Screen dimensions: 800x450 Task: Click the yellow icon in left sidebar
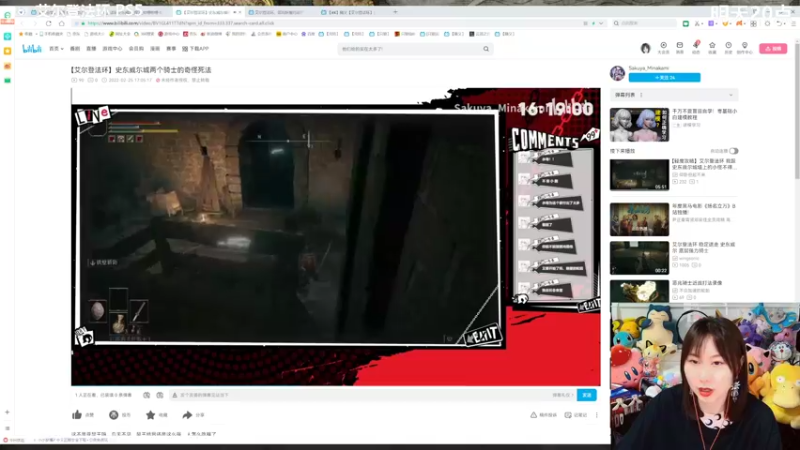7,51
